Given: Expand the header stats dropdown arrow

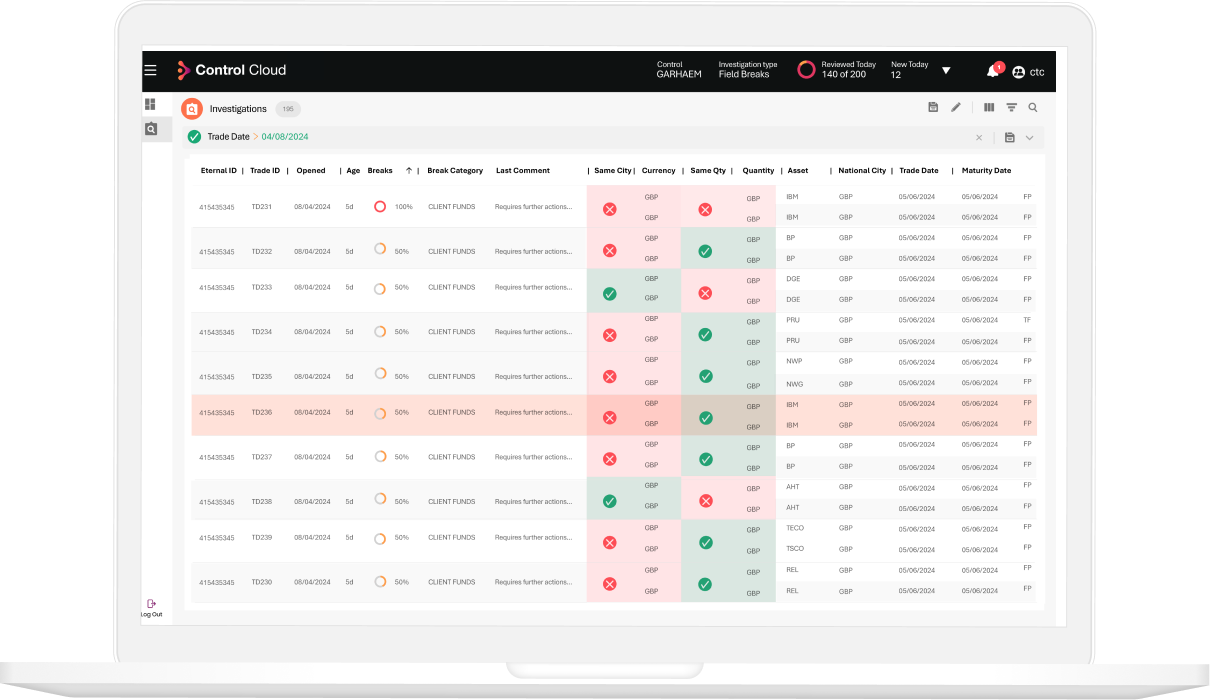Looking at the screenshot, I should pyautogui.click(x=946, y=71).
